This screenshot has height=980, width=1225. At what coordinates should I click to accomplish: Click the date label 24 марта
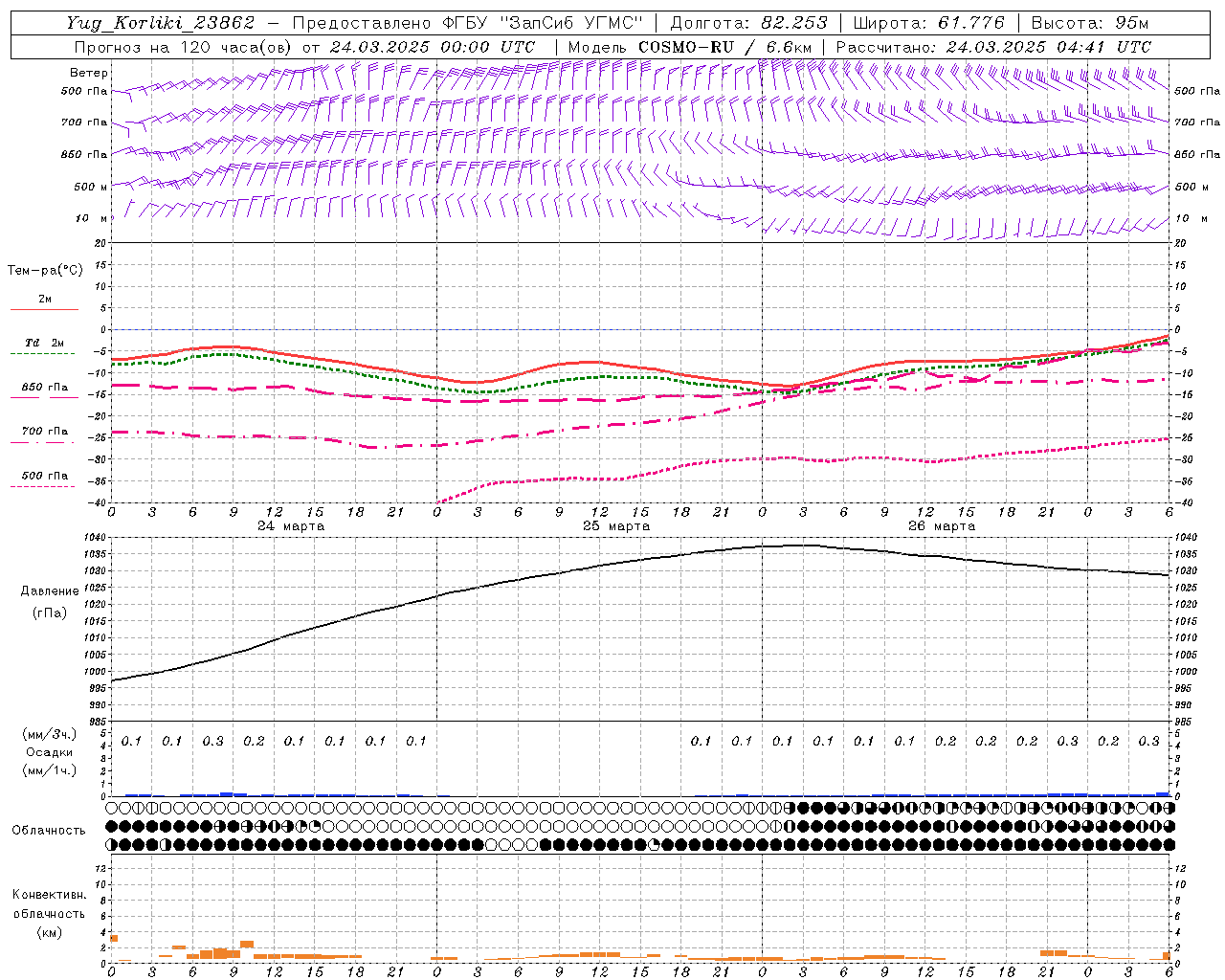pyautogui.click(x=291, y=526)
